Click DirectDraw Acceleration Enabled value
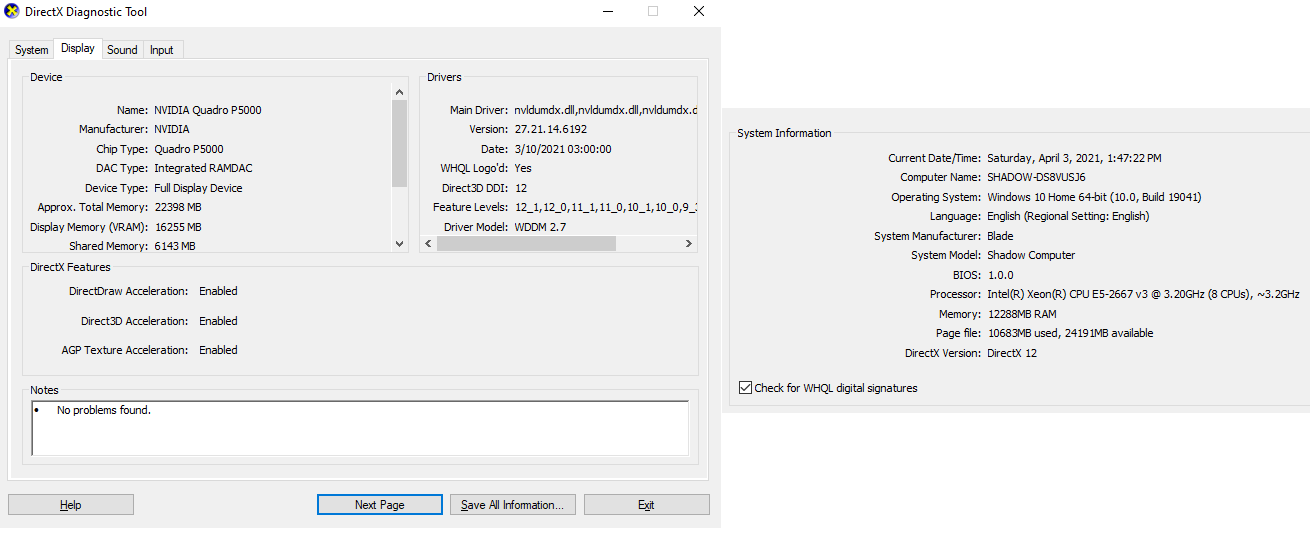Viewport: 1312px width, 535px height. [x=218, y=291]
